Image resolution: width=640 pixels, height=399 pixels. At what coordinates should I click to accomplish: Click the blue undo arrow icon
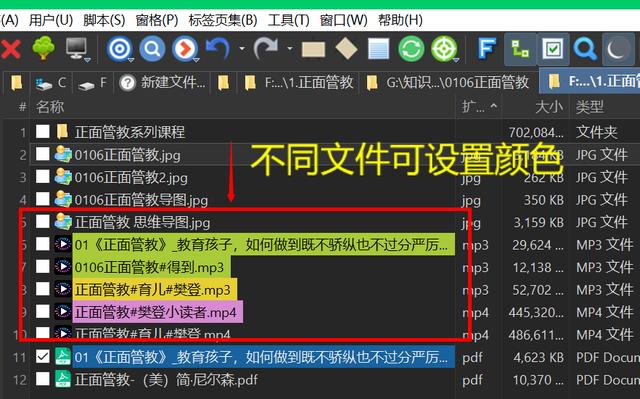point(218,49)
